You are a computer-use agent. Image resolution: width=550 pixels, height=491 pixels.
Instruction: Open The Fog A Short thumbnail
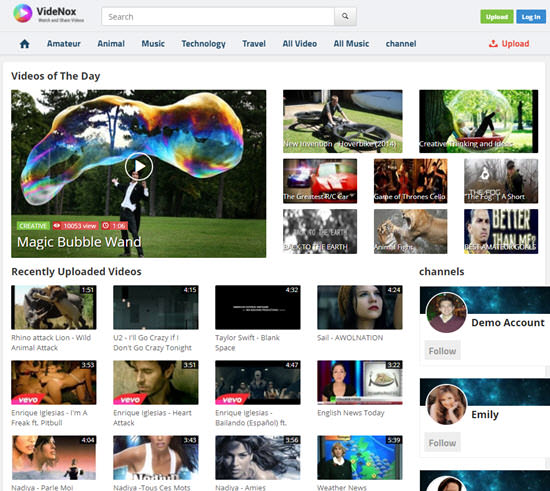point(501,181)
